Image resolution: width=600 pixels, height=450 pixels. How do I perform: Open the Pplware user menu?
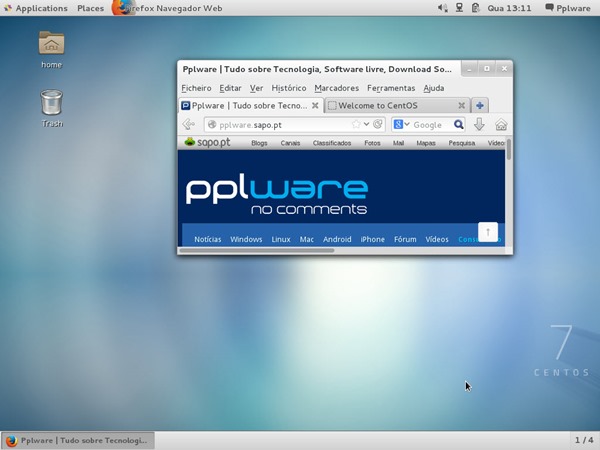[x=567, y=8]
